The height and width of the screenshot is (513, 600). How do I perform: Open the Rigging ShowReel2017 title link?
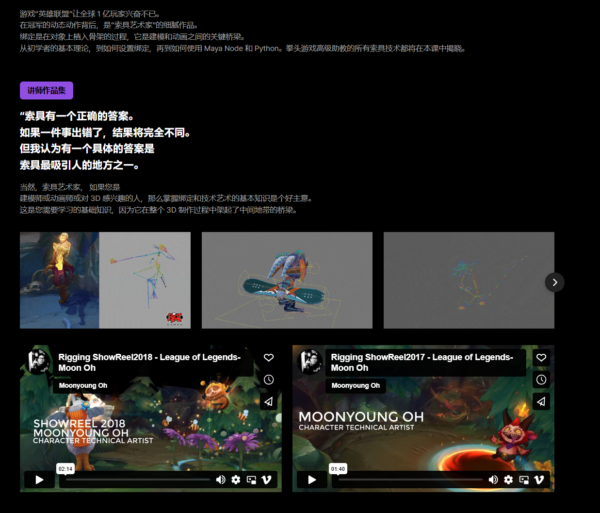(x=422, y=362)
